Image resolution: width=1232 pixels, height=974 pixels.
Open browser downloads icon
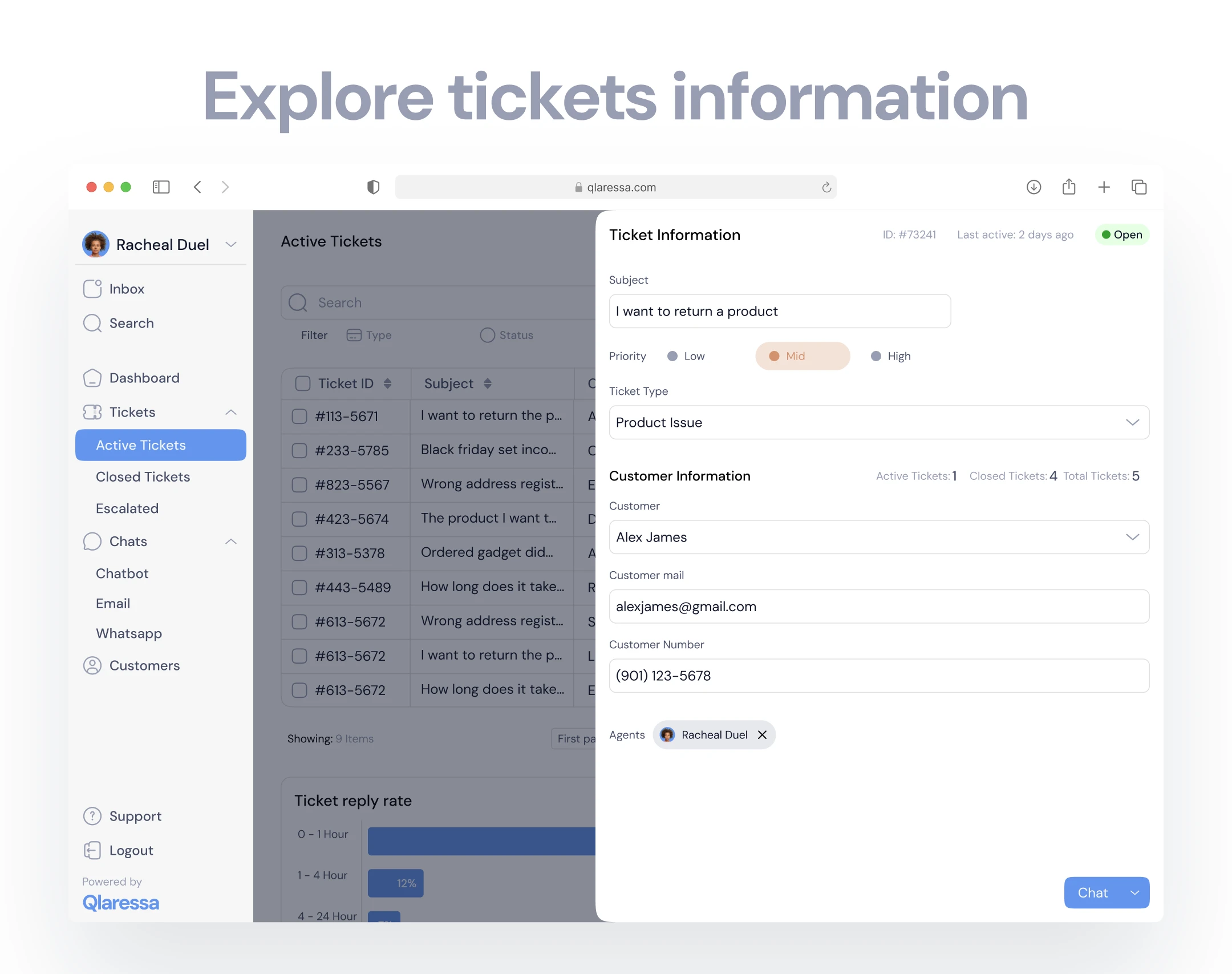point(1034,187)
